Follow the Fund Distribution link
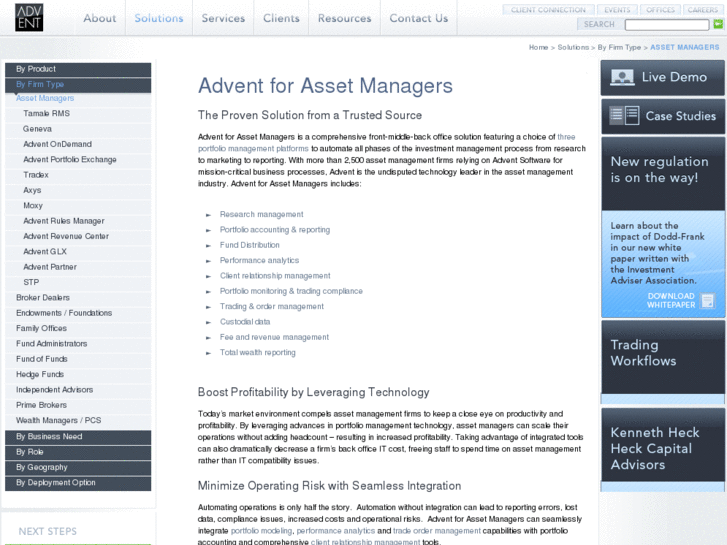 tap(249, 245)
